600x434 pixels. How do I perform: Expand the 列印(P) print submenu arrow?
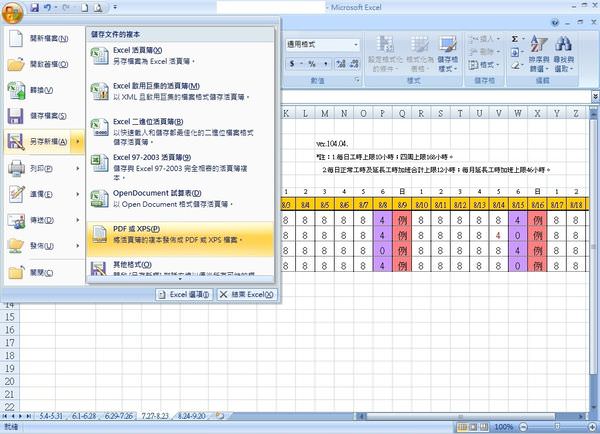click(78, 168)
